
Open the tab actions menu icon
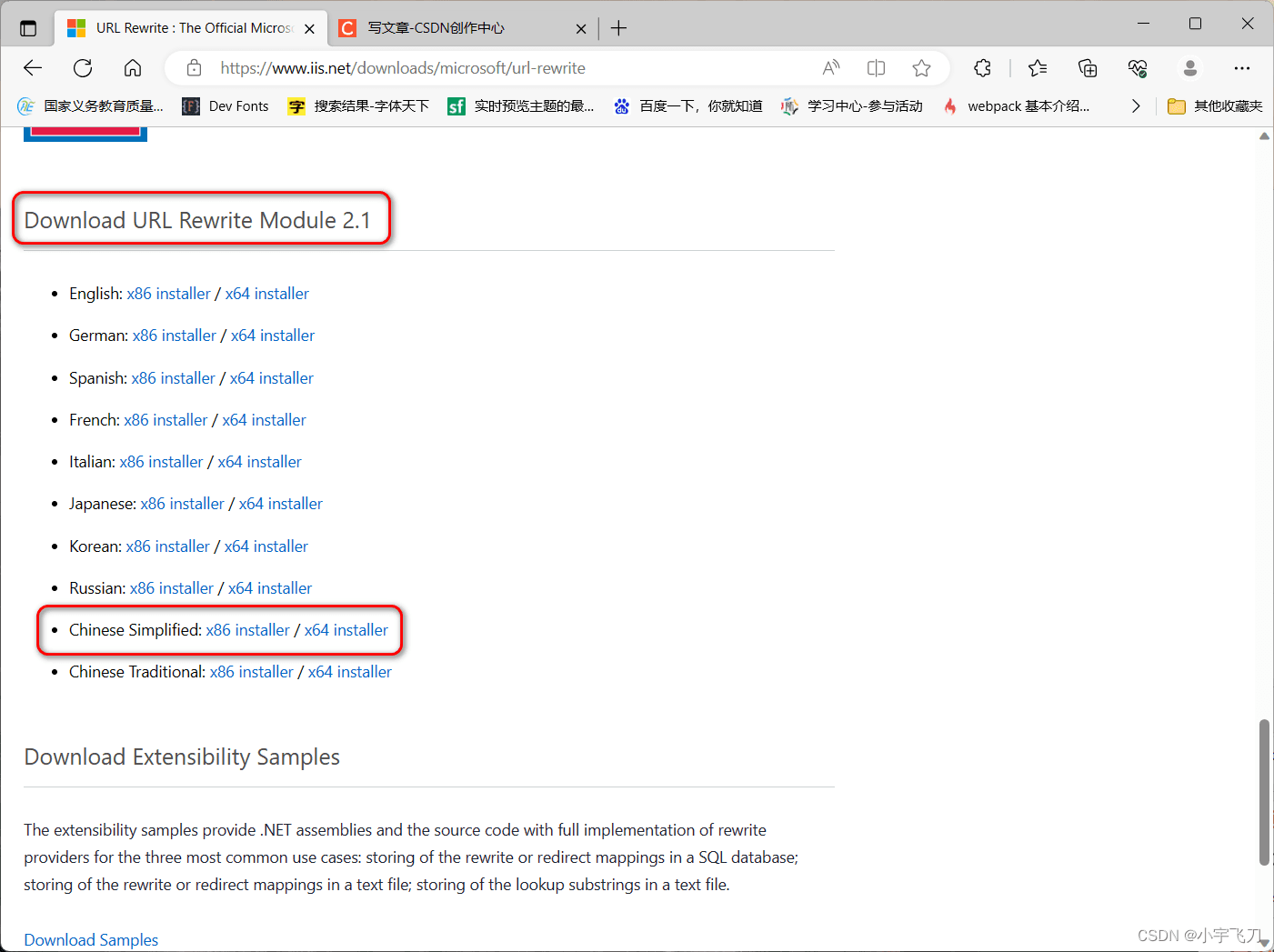click(28, 28)
